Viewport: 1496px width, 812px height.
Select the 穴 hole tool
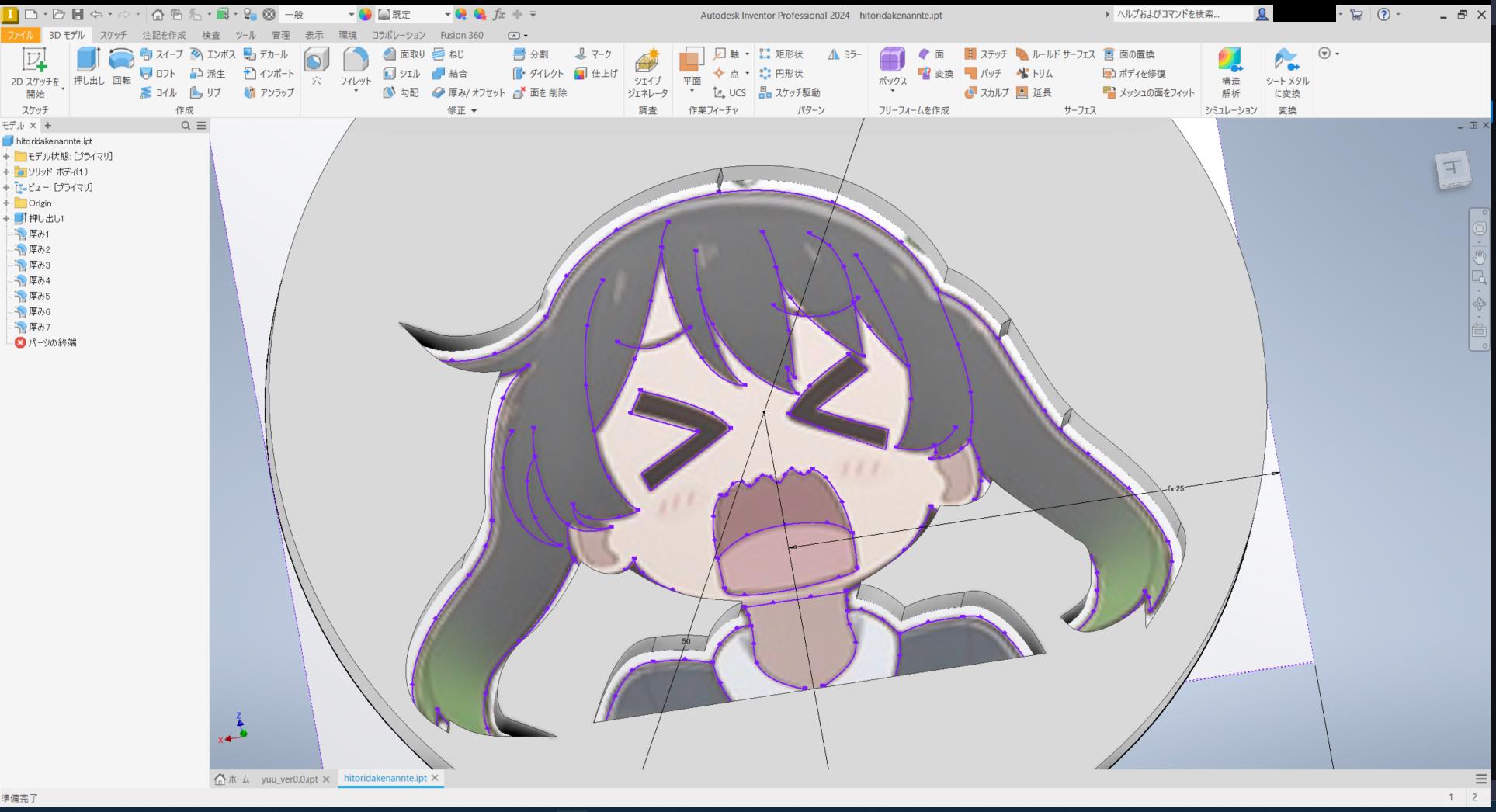click(316, 67)
